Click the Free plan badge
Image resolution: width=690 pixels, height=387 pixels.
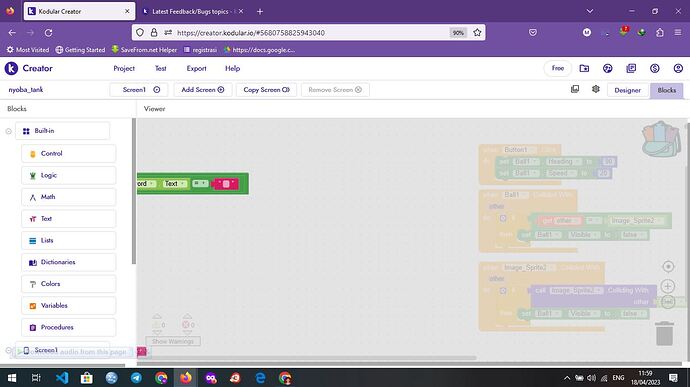pos(558,68)
